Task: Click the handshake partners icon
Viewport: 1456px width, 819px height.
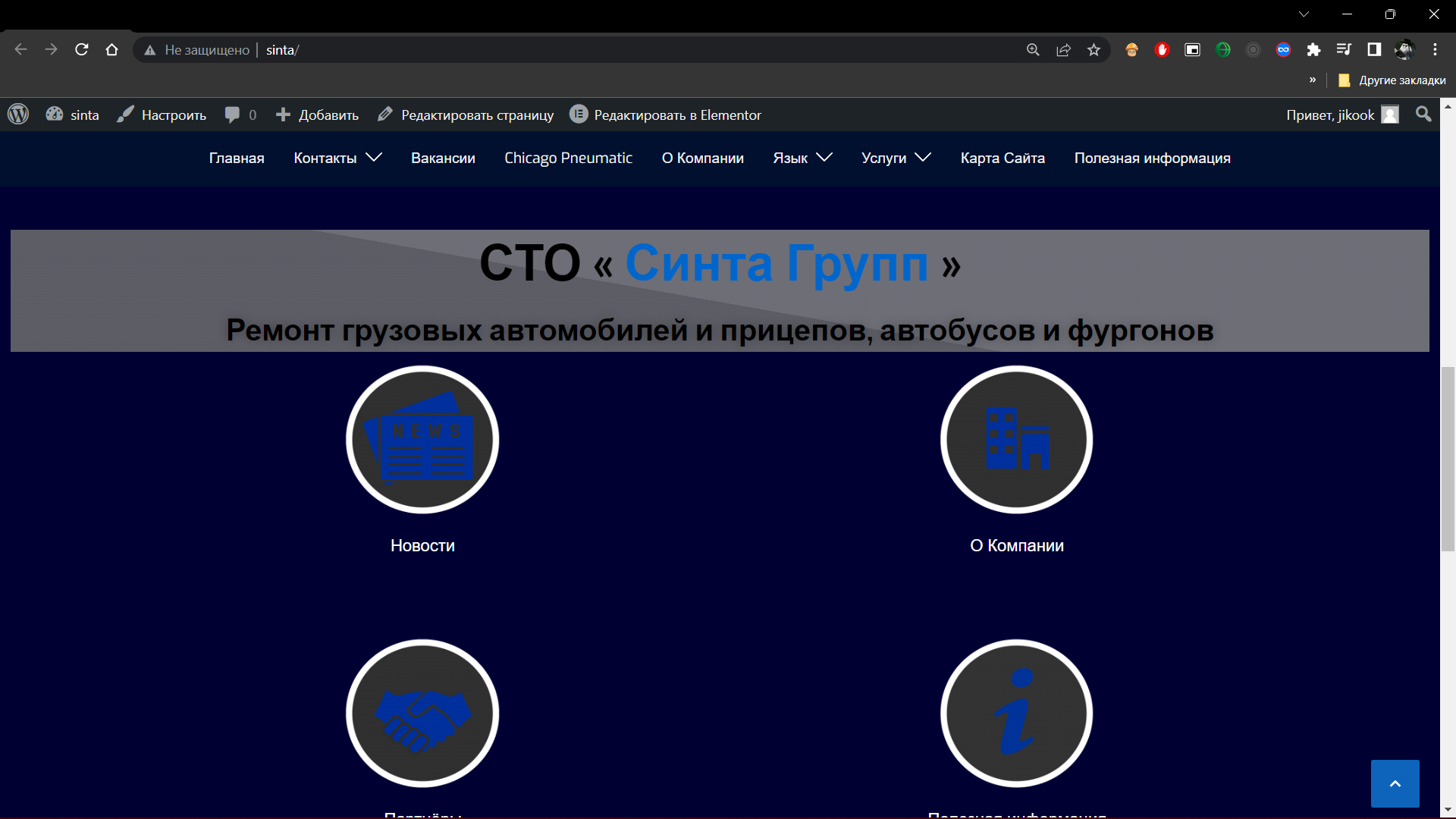Action: [422, 714]
